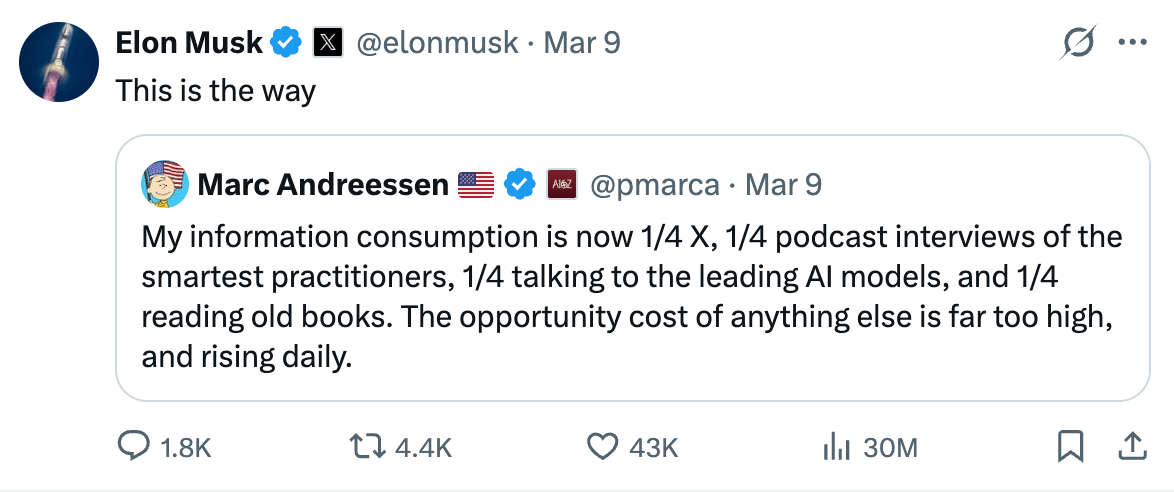Open view analytics bar chart icon
This screenshot has height=492, width=1174.
[x=835, y=446]
